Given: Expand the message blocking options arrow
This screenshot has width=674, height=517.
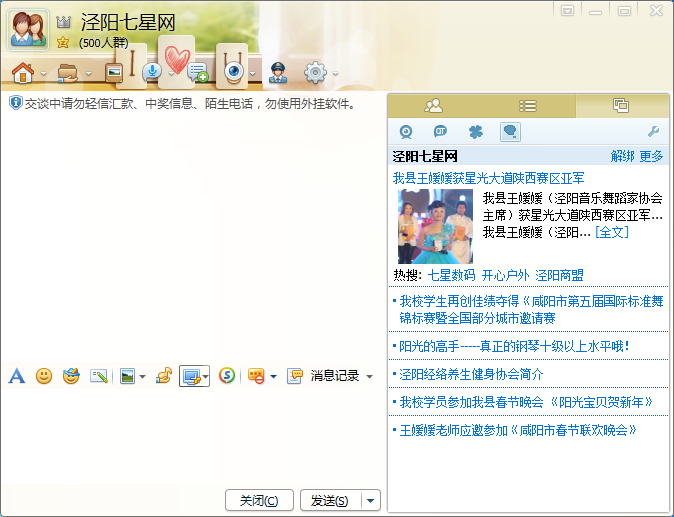Looking at the screenshot, I should 273,377.
